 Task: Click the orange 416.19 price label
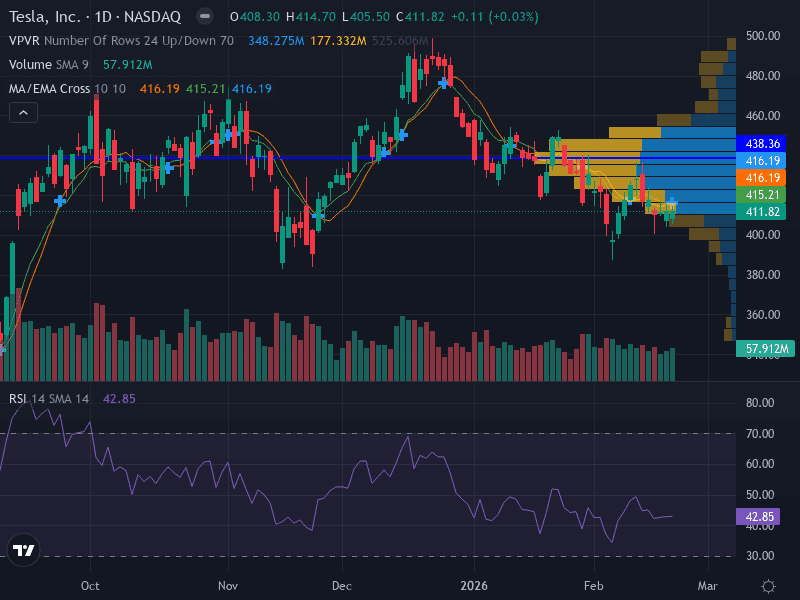[761, 178]
